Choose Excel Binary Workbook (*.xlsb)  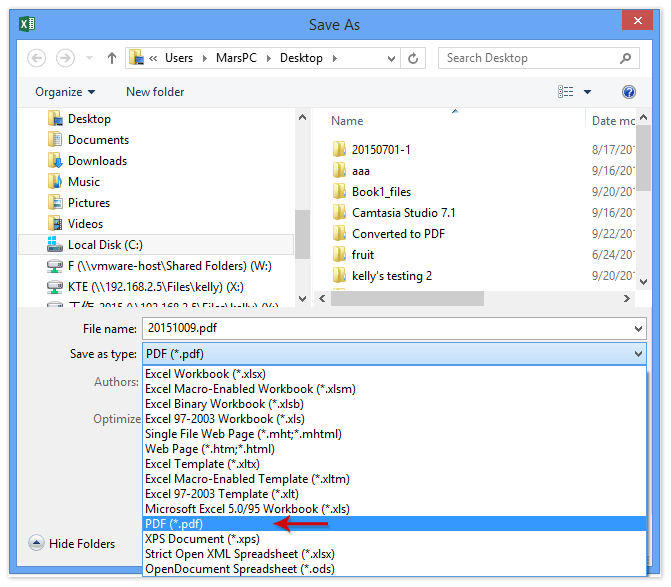pos(394,404)
